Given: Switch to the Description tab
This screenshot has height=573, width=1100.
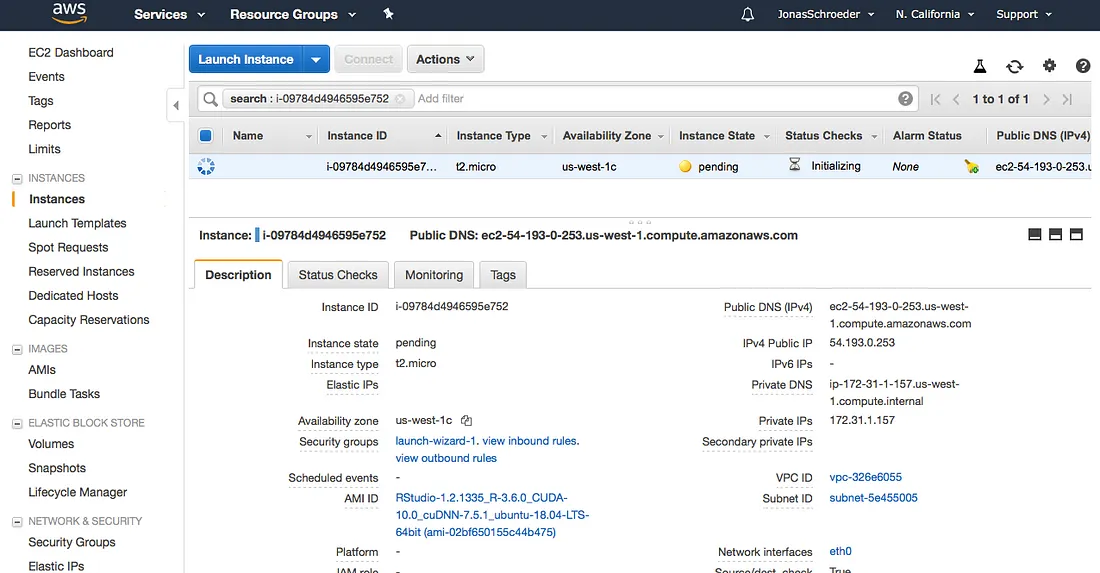Looking at the screenshot, I should pos(239,275).
